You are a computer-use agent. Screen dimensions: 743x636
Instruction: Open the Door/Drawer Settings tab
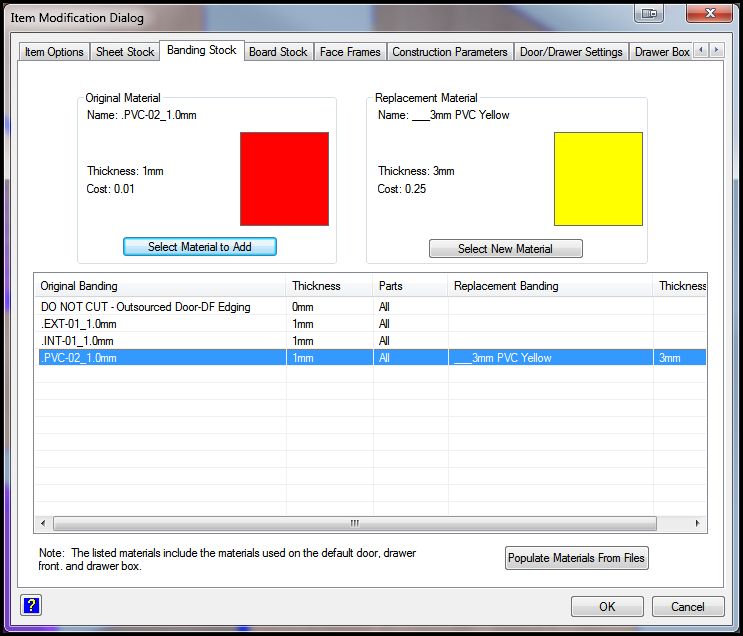tap(571, 52)
